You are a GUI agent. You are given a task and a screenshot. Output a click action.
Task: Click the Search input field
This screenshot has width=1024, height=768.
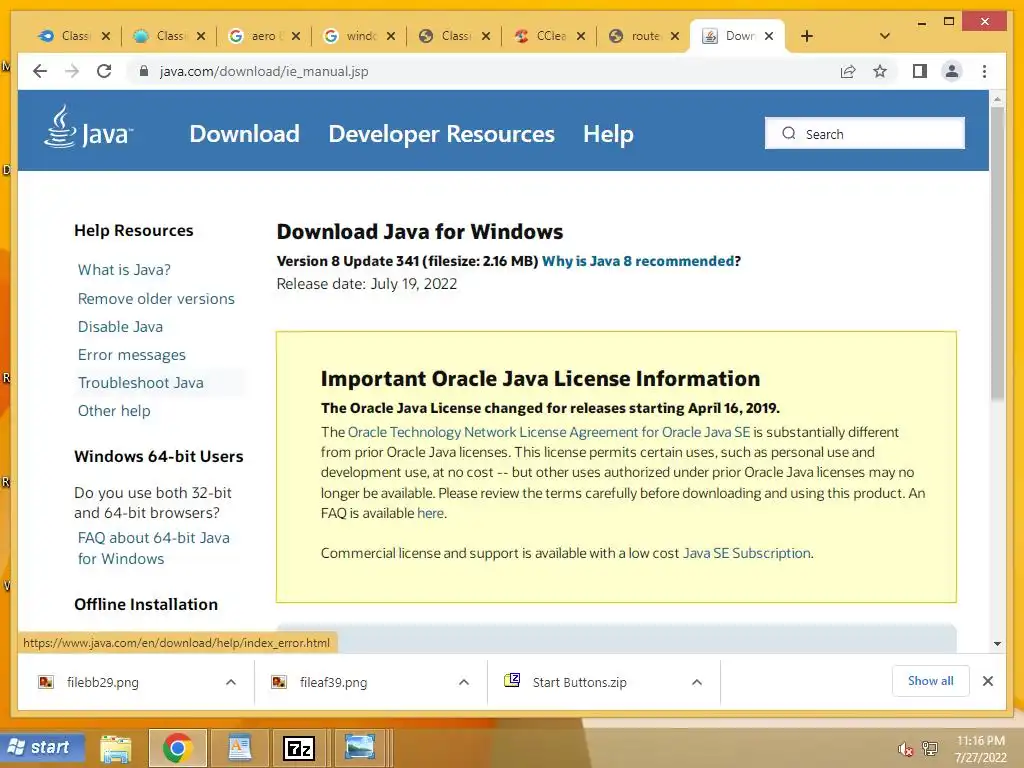pos(865,133)
